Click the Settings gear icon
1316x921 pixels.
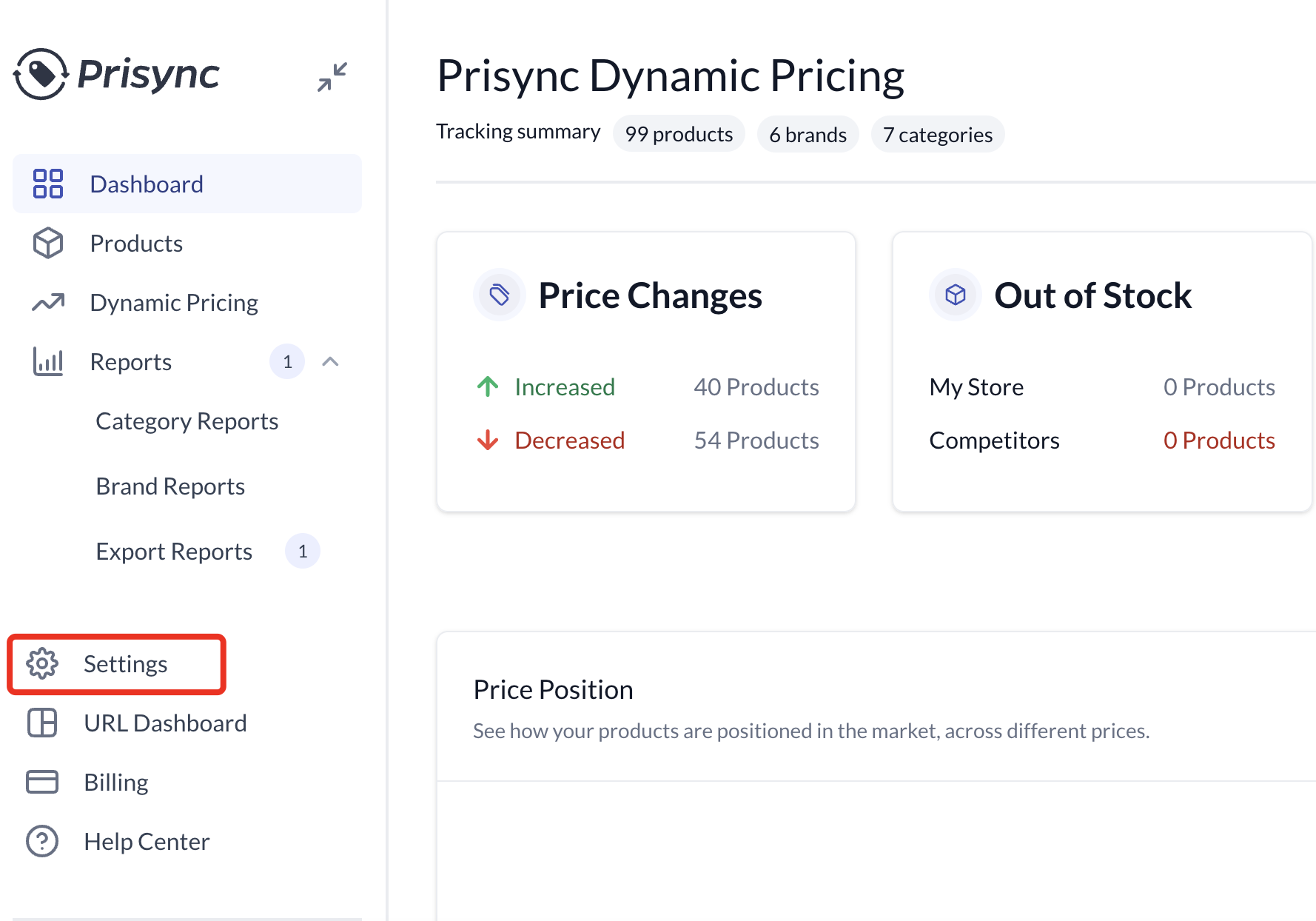click(x=42, y=663)
